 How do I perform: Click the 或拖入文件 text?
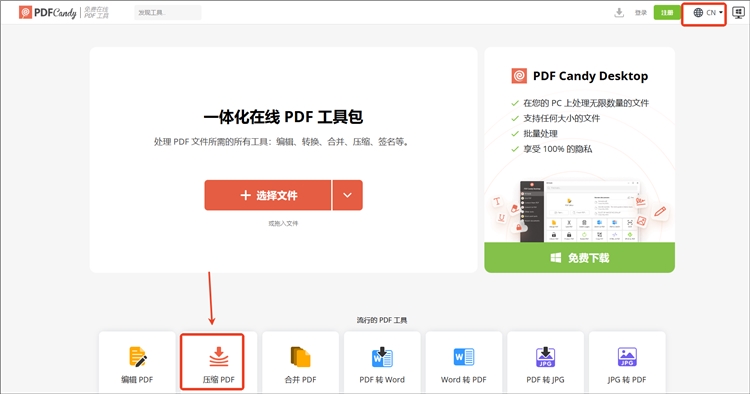coord(283,223)
